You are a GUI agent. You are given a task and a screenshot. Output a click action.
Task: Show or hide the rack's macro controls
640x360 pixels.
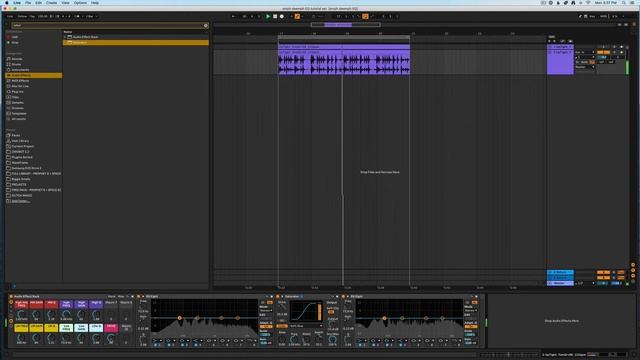coord(11,302)
